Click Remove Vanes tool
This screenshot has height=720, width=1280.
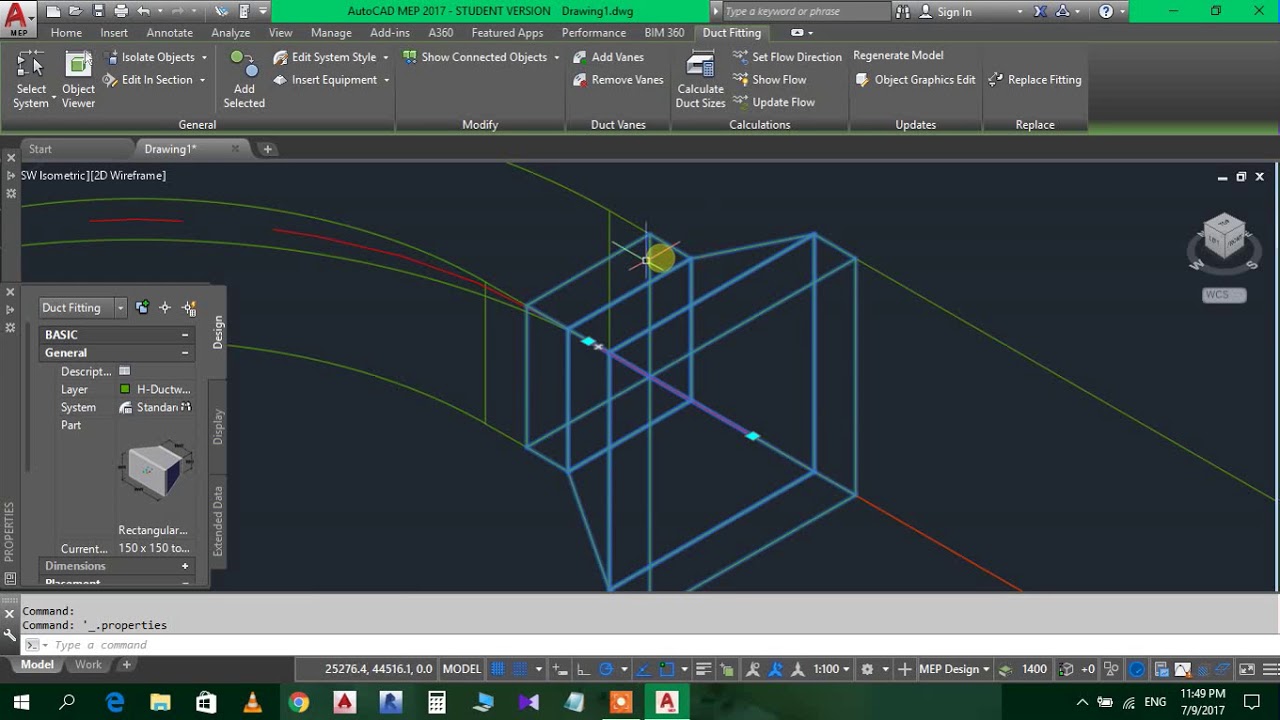[618, 80]
